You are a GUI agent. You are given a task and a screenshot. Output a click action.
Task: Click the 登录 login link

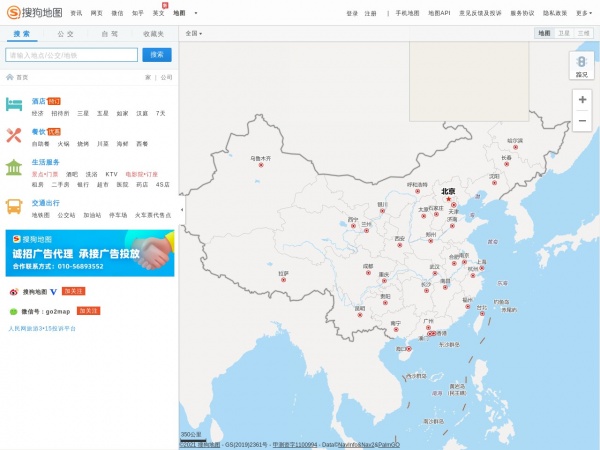click(352, 13)
